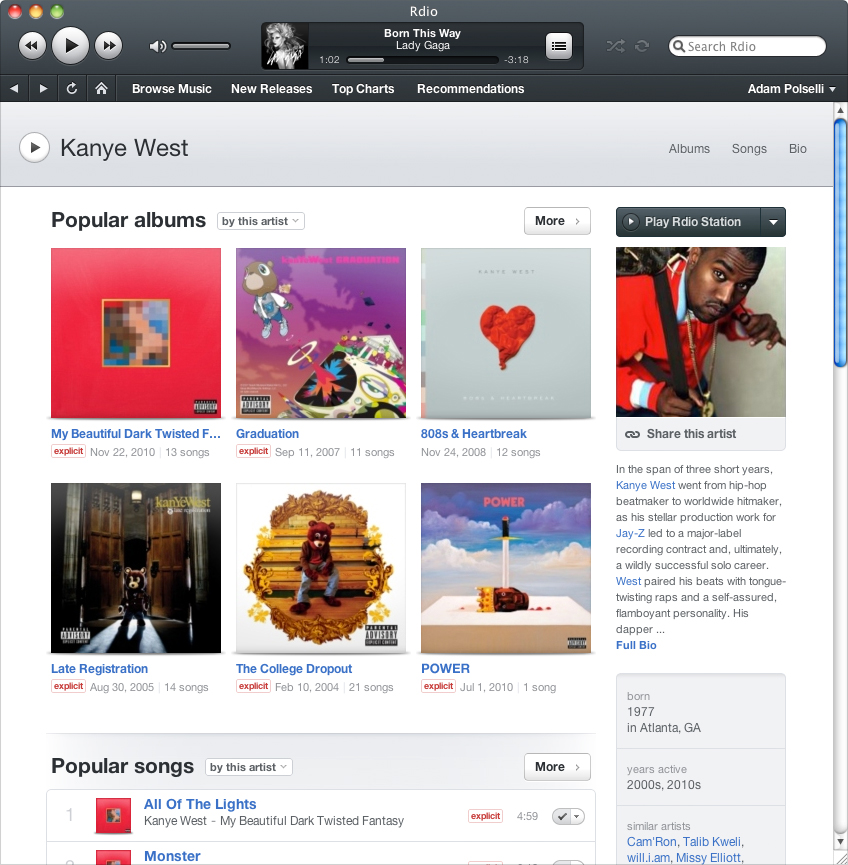Click More button for Popular songs
The image size is (848, 865).
pos(557,767)
